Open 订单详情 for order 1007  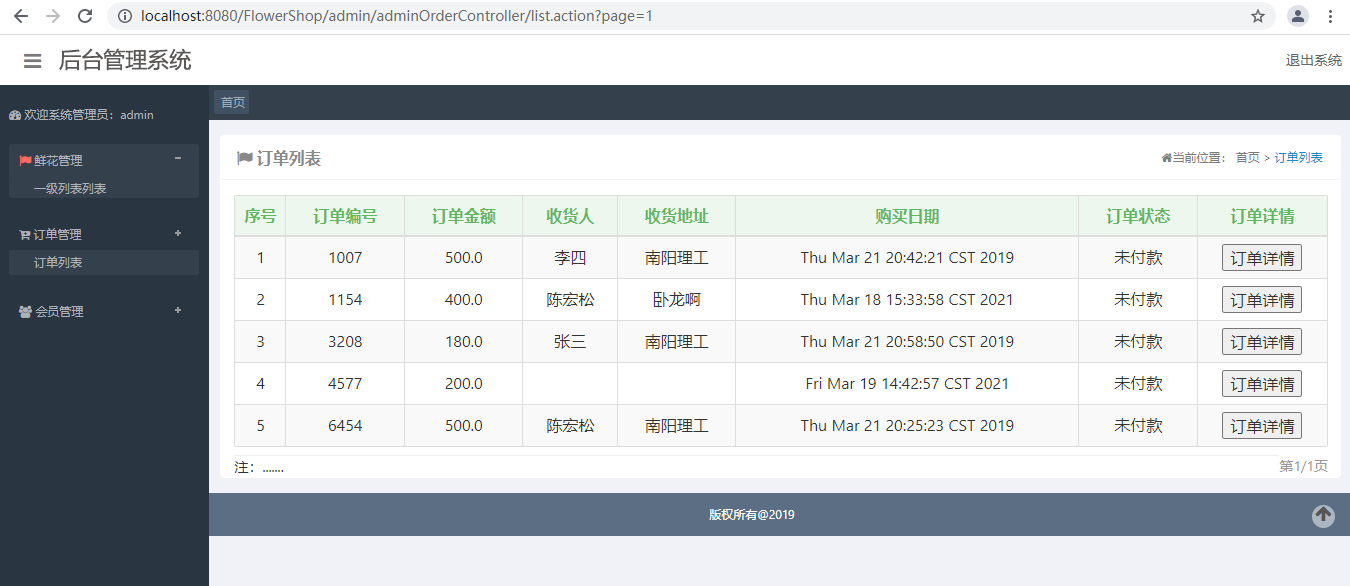click(1261, 258)
